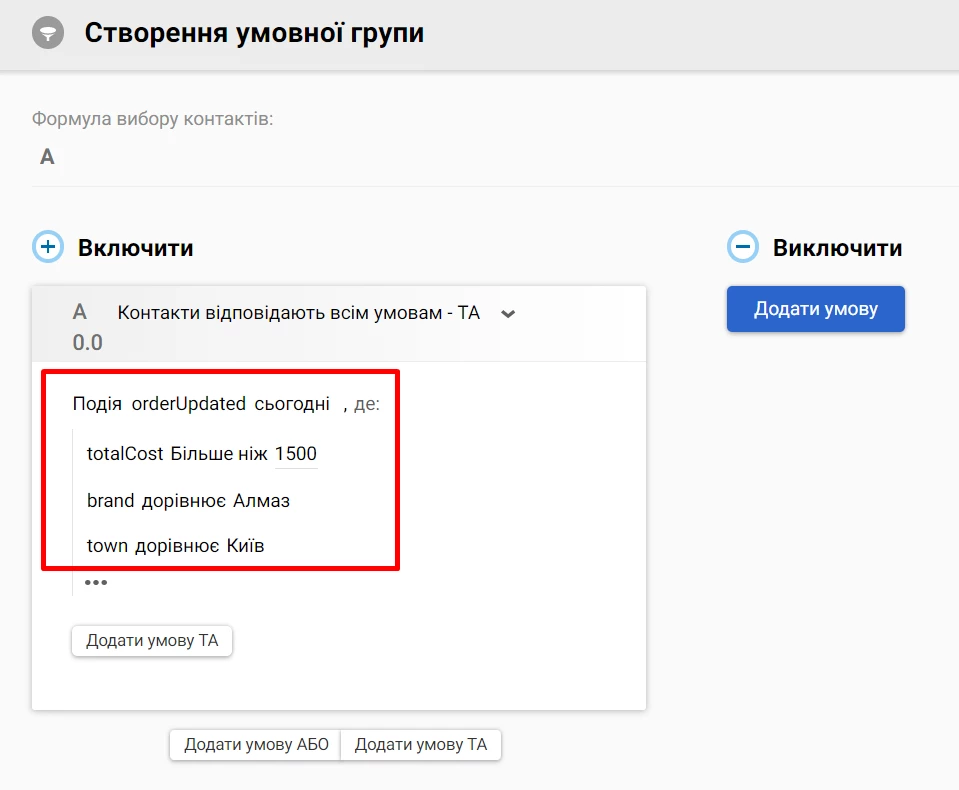
Task: Click Додати умову ТА inside group A
Action: [152, 641]
